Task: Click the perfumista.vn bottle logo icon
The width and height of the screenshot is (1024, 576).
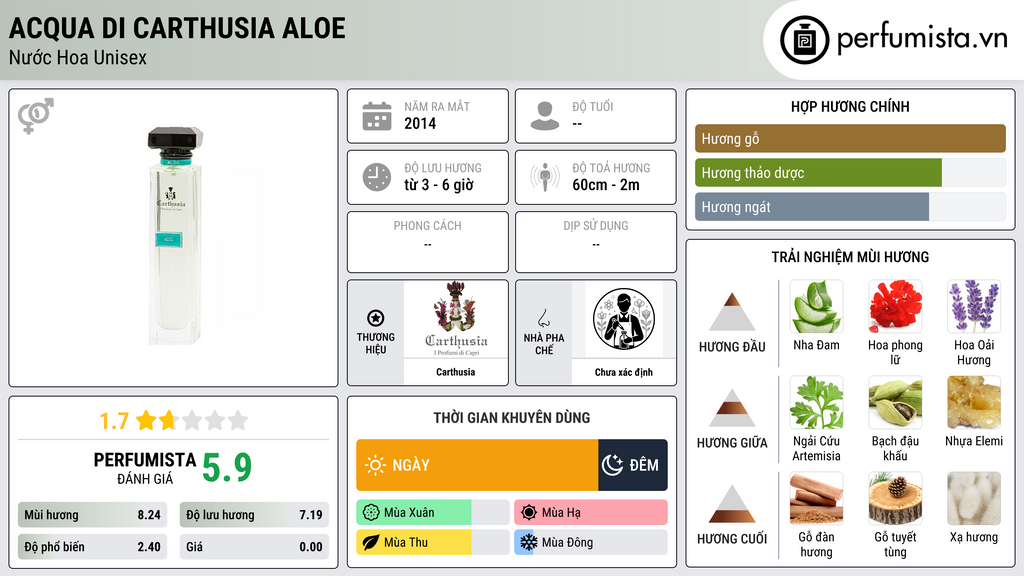Action: tap(804, 40)
